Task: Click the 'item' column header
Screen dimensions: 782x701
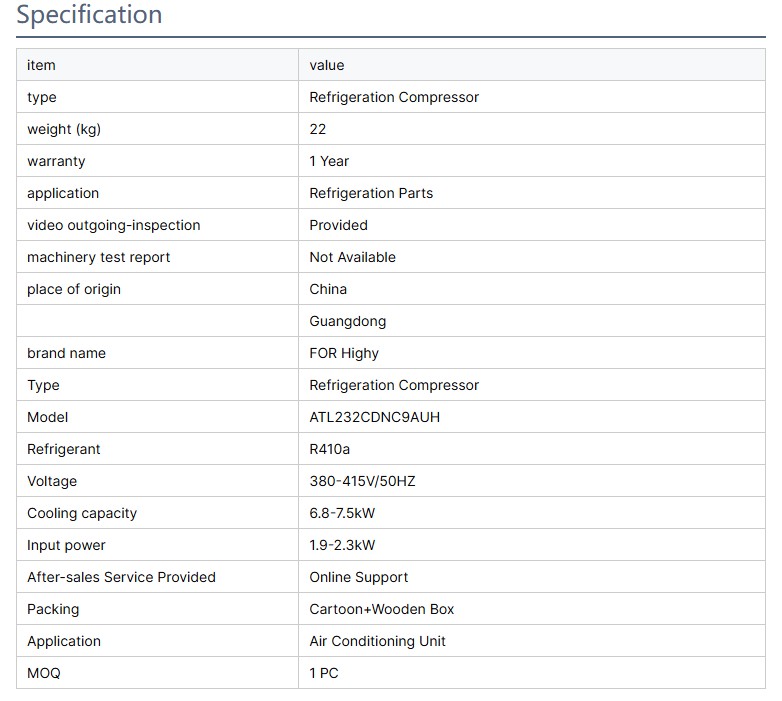Action: click(41, 65)
